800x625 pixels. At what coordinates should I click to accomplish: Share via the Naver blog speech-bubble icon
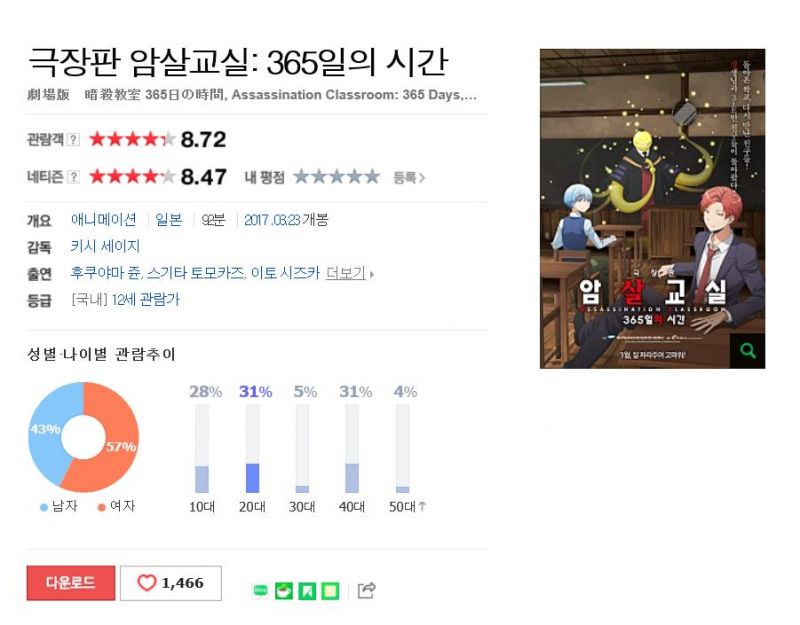[x=260, y=590]
